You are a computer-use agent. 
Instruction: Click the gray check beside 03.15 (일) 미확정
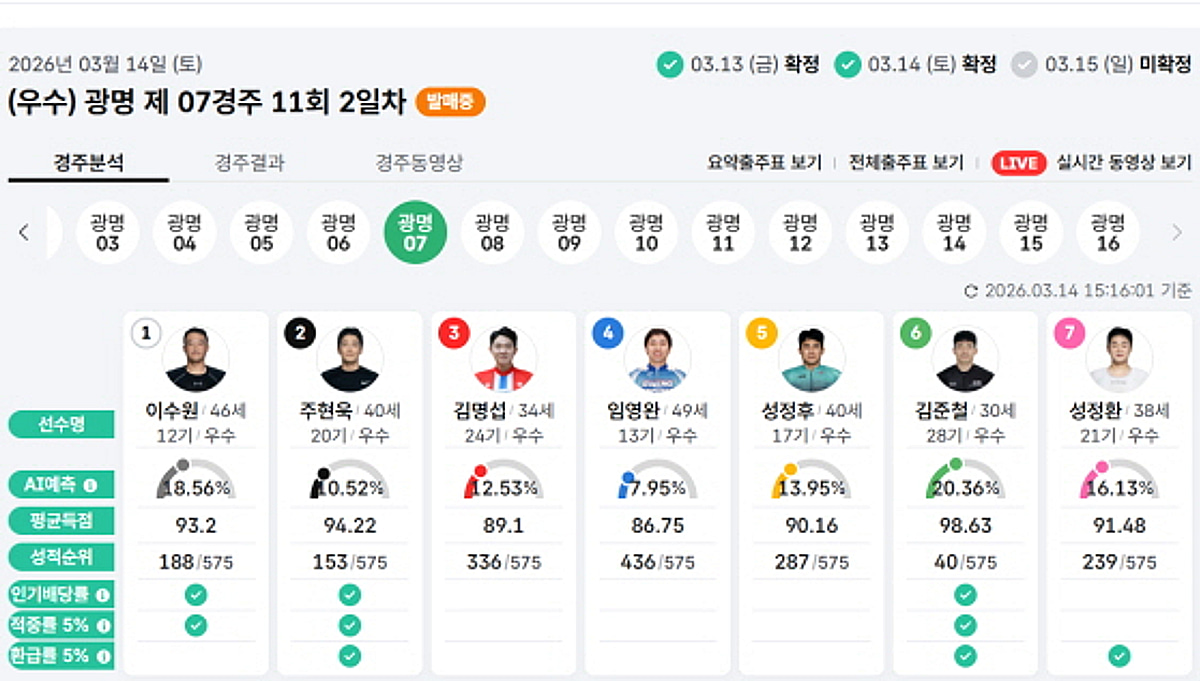tap(1025, 61)
